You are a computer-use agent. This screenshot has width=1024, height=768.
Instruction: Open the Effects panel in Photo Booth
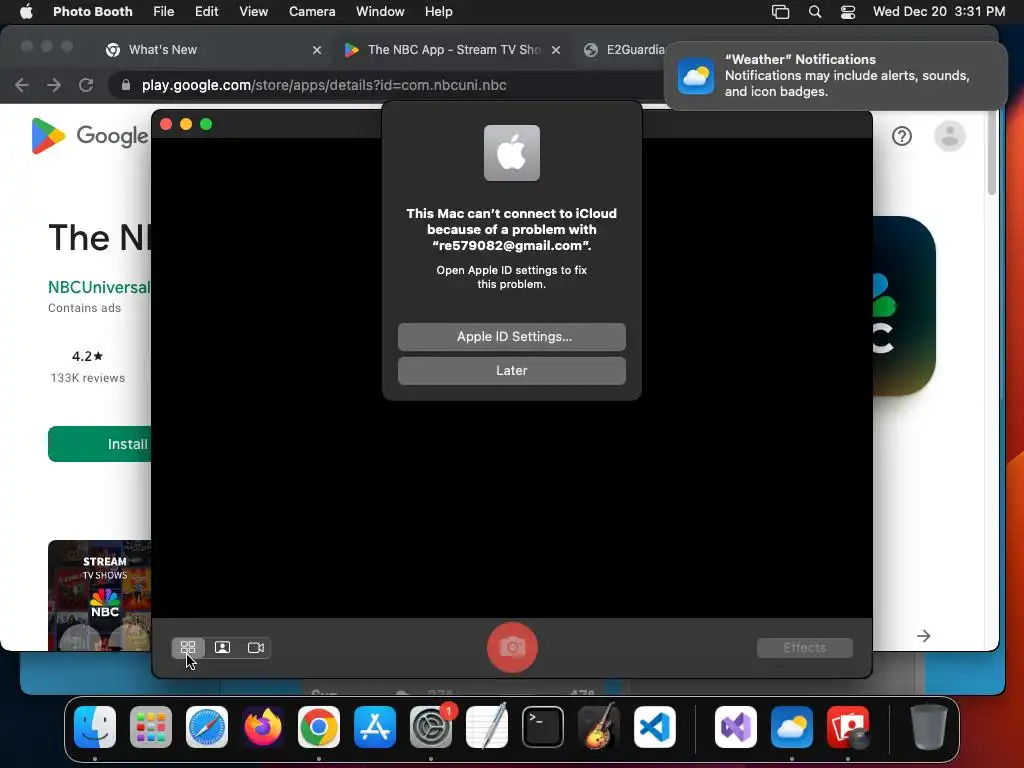(x=805, y=647)
